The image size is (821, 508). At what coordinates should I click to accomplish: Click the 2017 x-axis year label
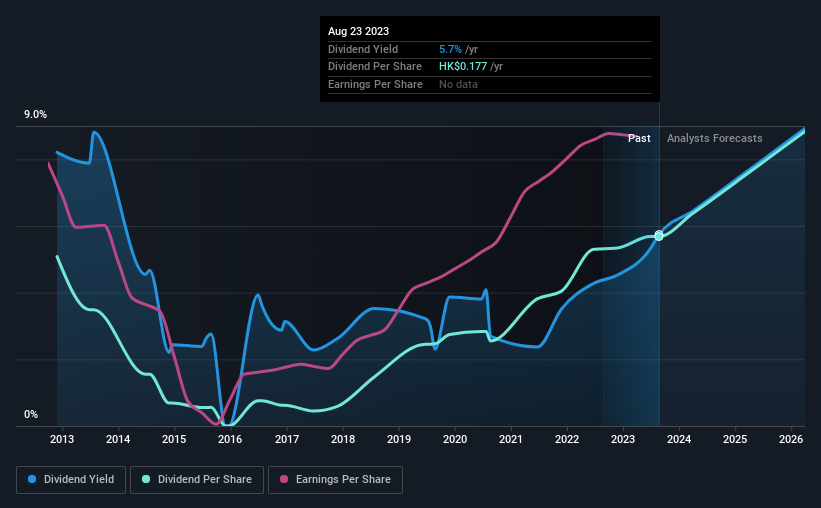pos(286,439)
